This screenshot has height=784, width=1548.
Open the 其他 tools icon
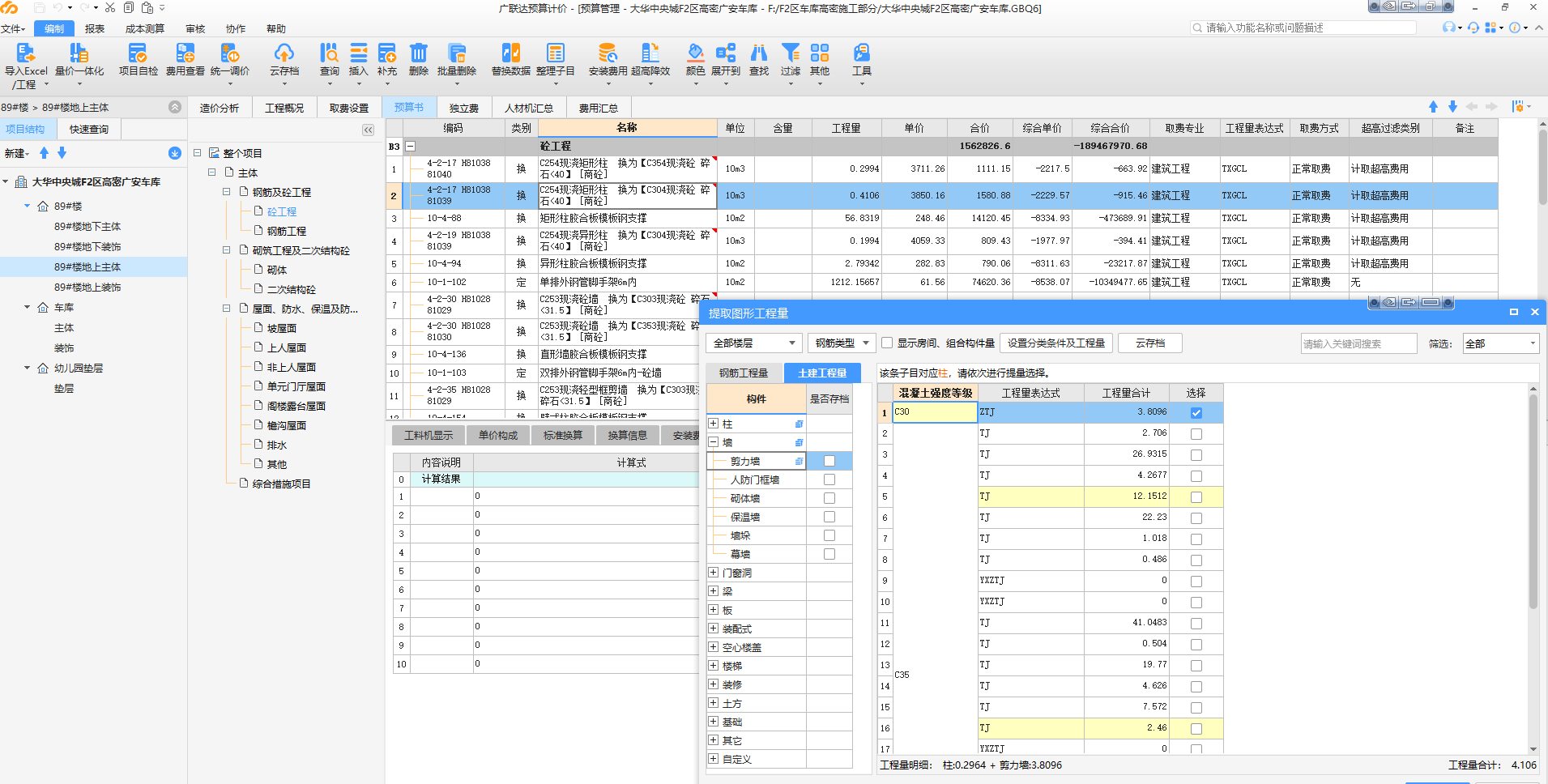(x=820, y=54)
